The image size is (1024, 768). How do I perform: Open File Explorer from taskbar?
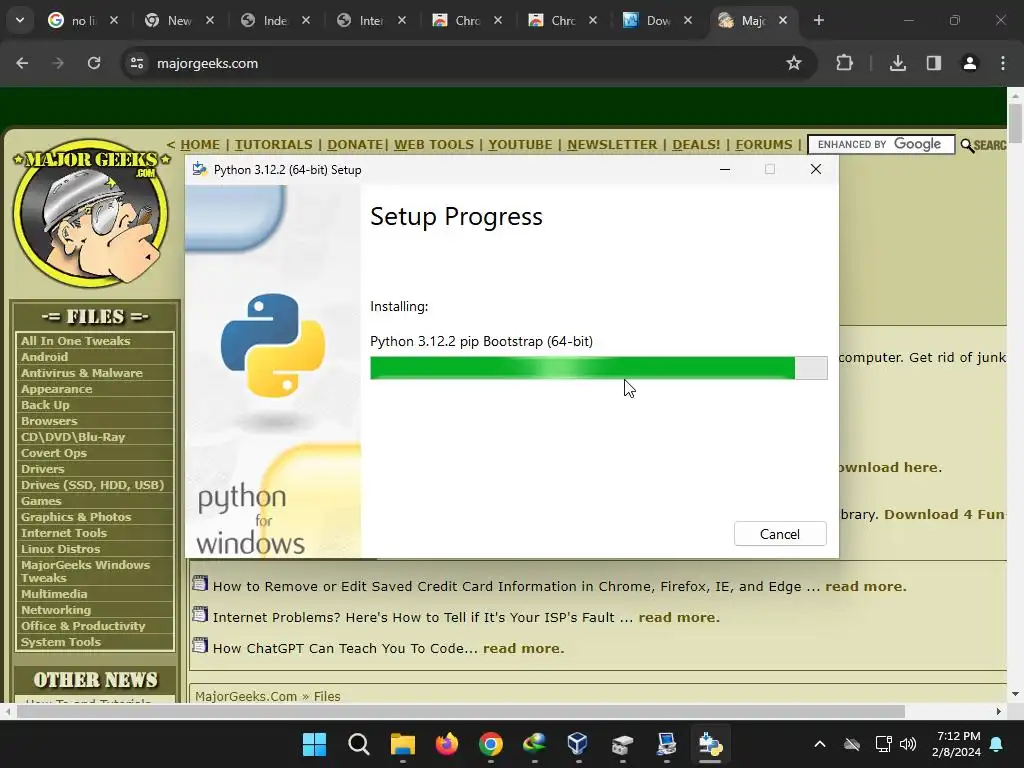tap(403, 744)
